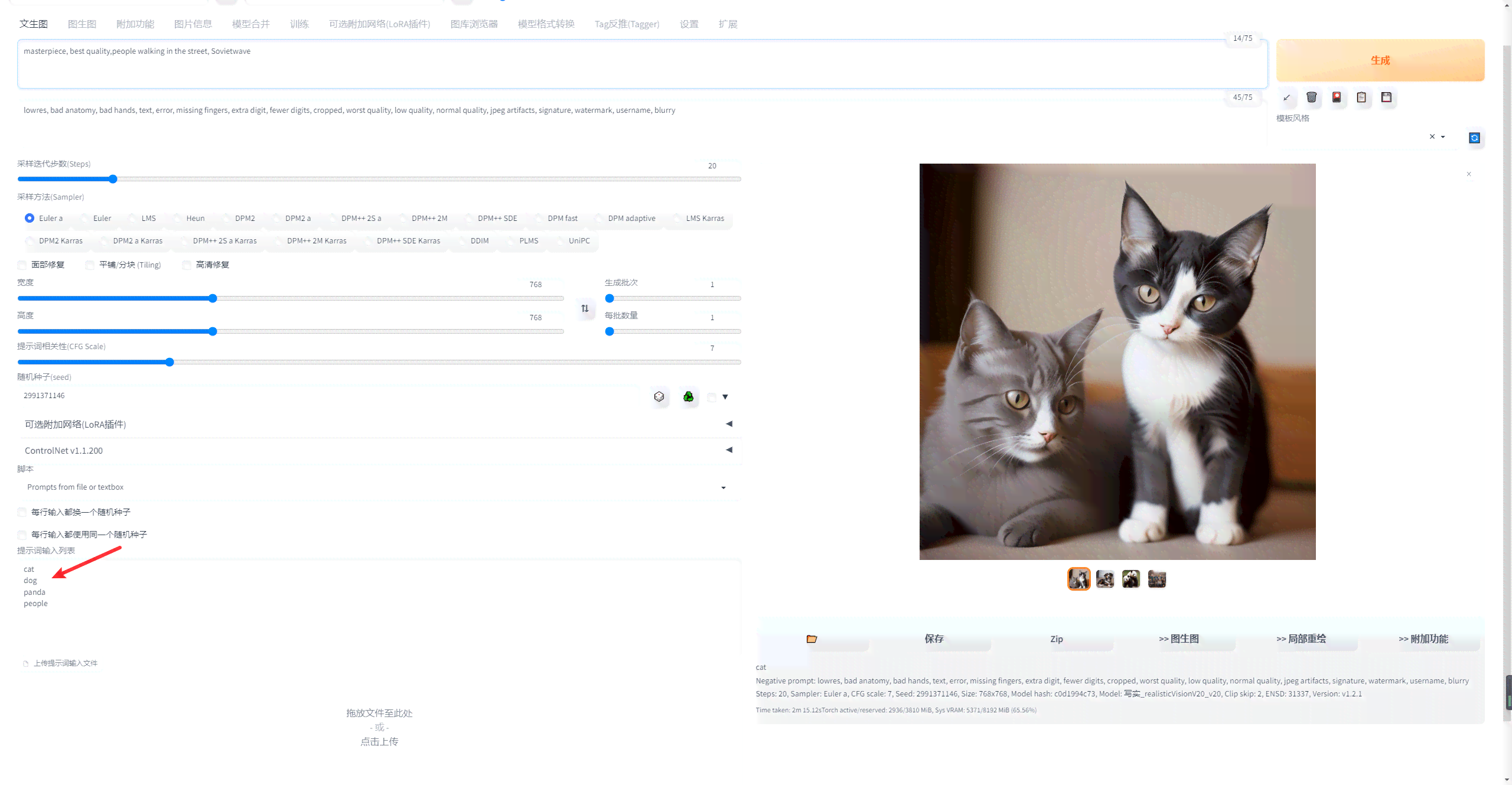Adjust the 宽度 width slider

291,298
